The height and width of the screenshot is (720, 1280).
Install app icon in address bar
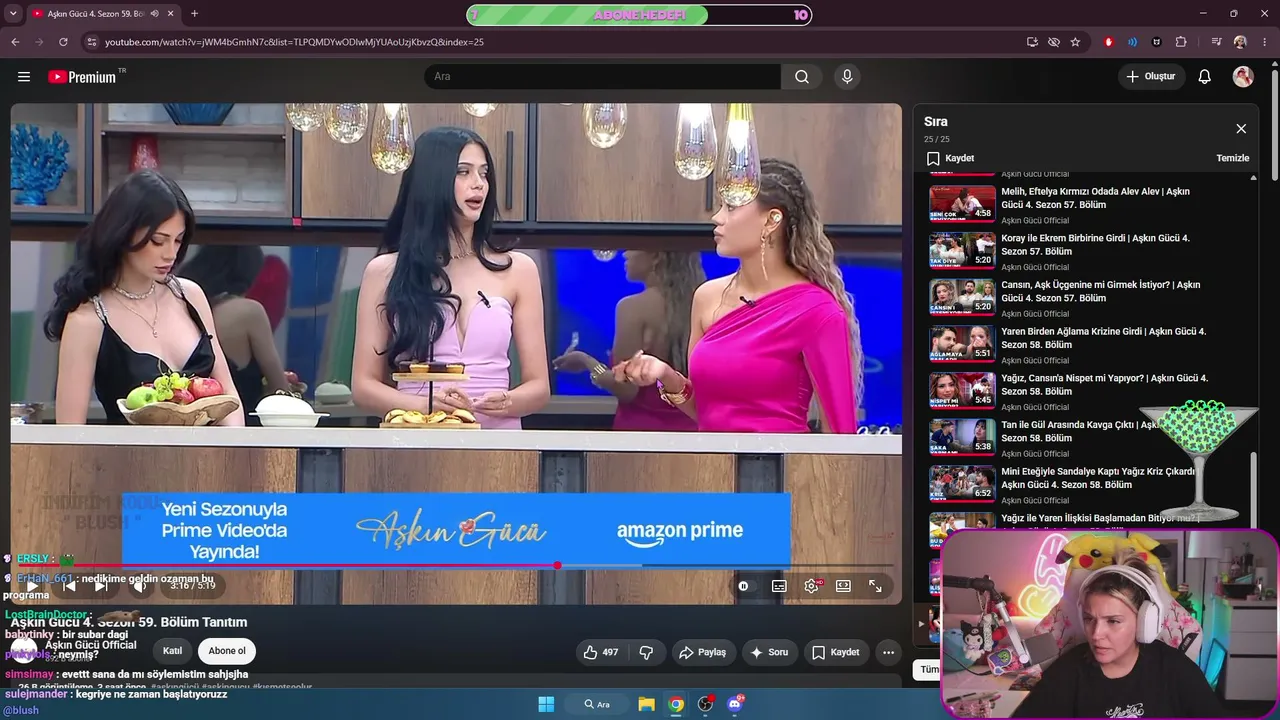pos(1032,42)
